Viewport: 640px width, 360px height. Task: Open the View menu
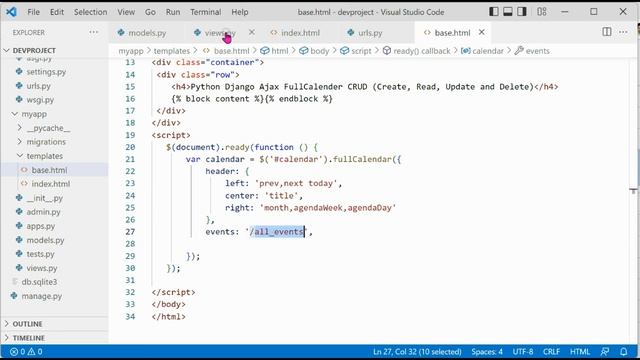(x=126, y=12)
